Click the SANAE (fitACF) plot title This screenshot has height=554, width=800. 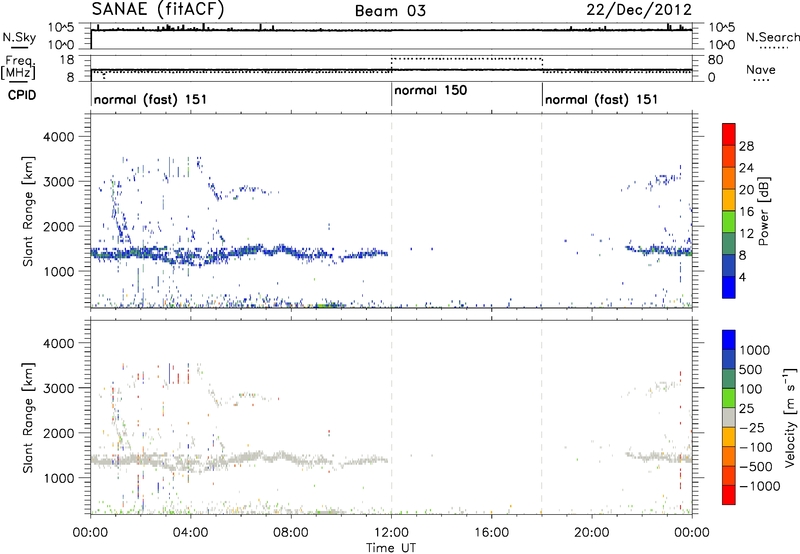(158, 9)
